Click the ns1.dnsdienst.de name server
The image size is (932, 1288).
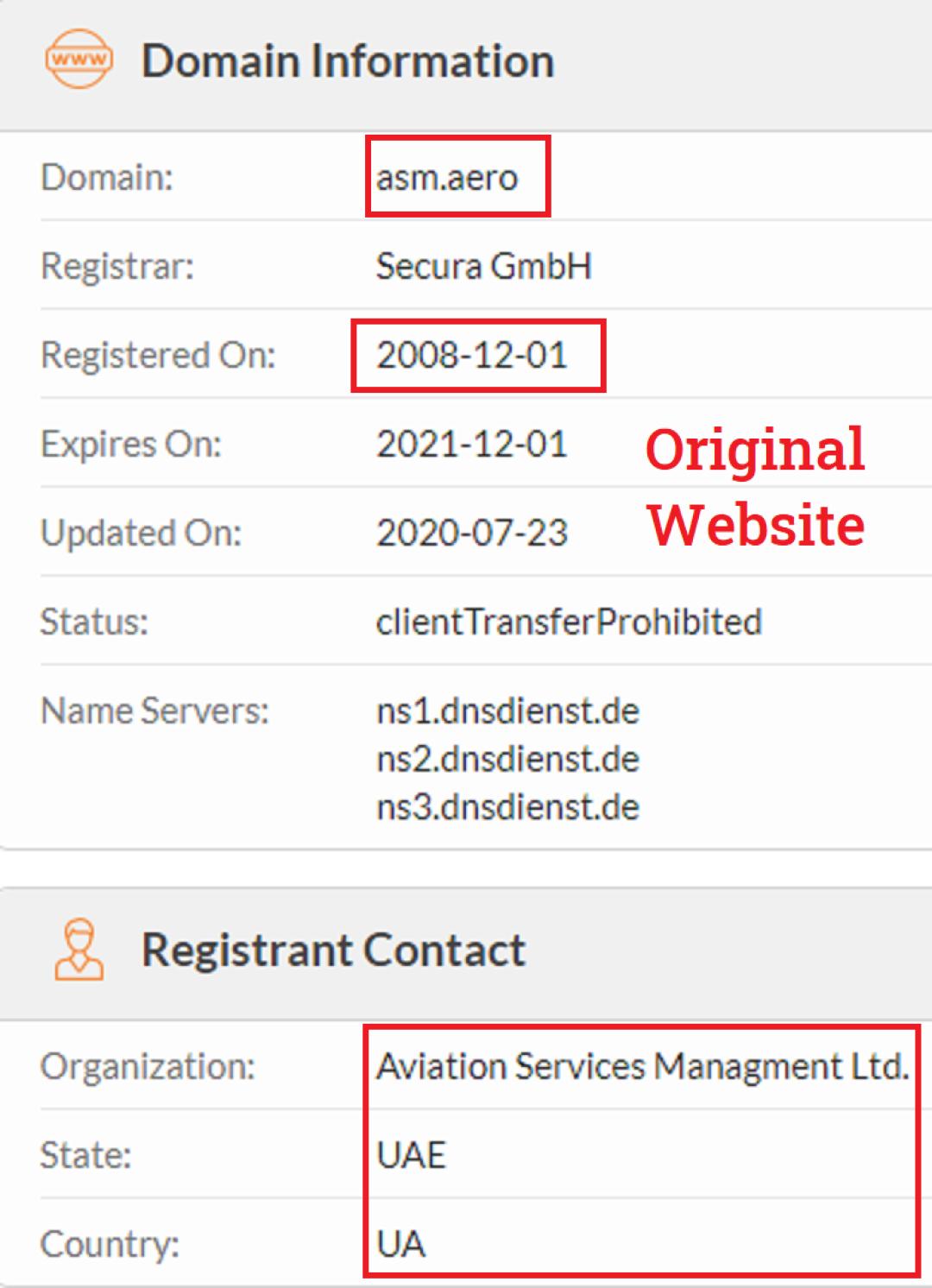click(507, 711)
